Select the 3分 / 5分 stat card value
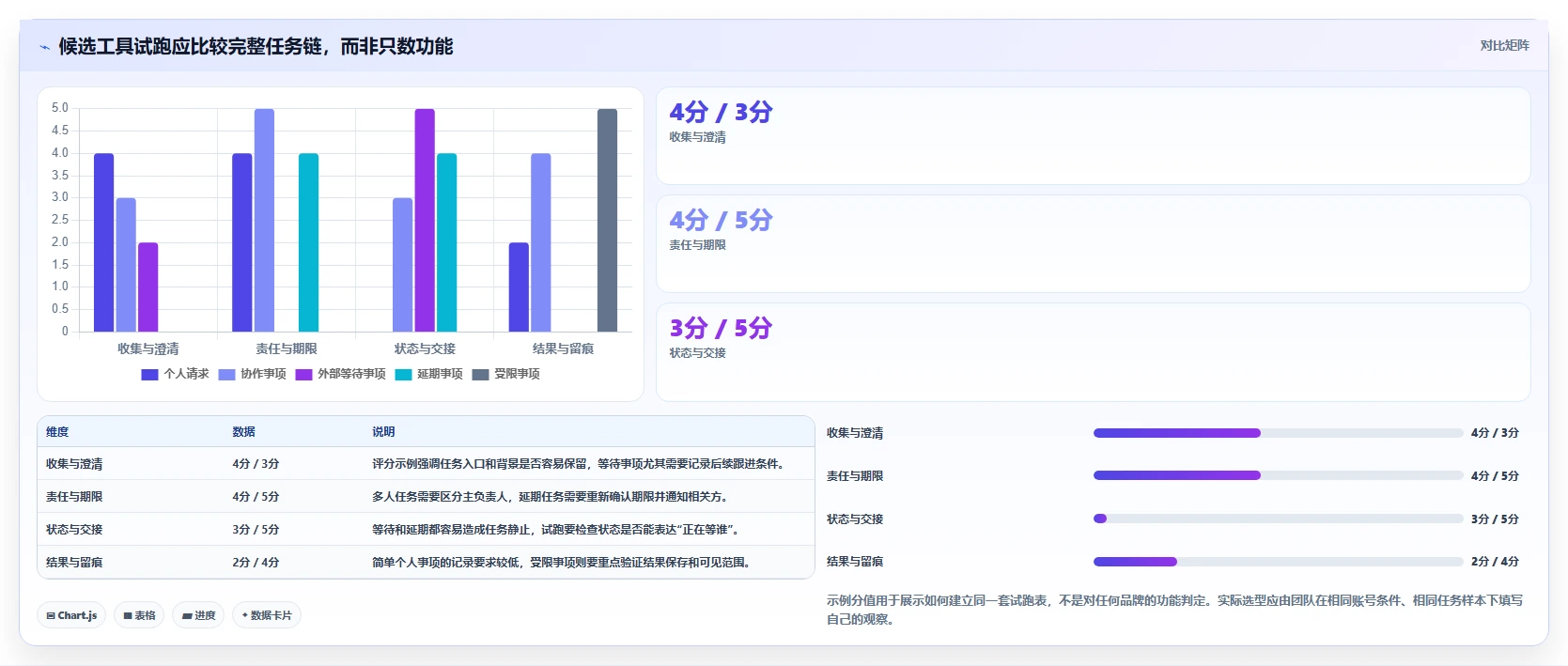Screen dimensions: 1568x666 (721, 328)
